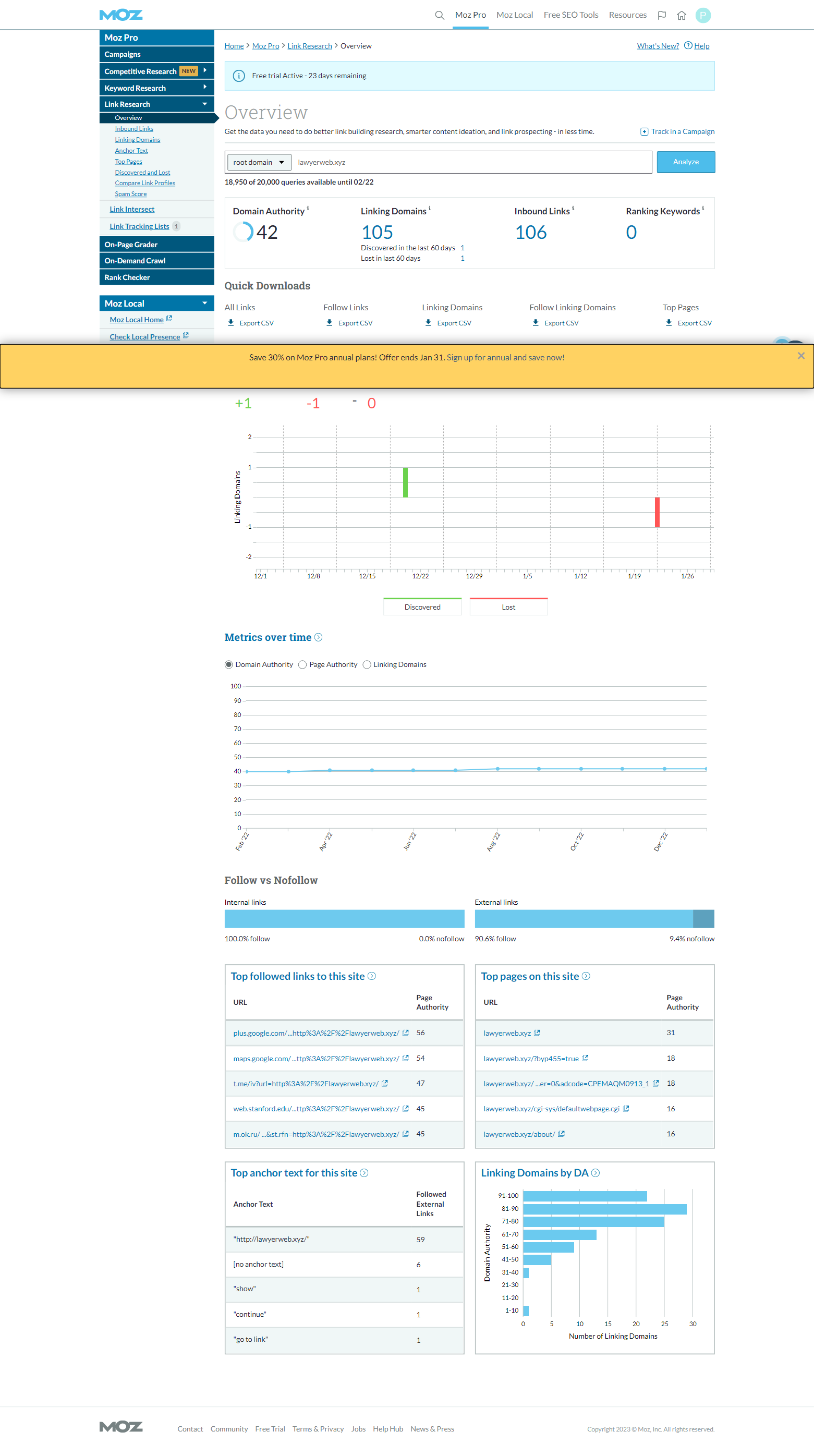Collapse Link Research sidebar section

(156, 104)
